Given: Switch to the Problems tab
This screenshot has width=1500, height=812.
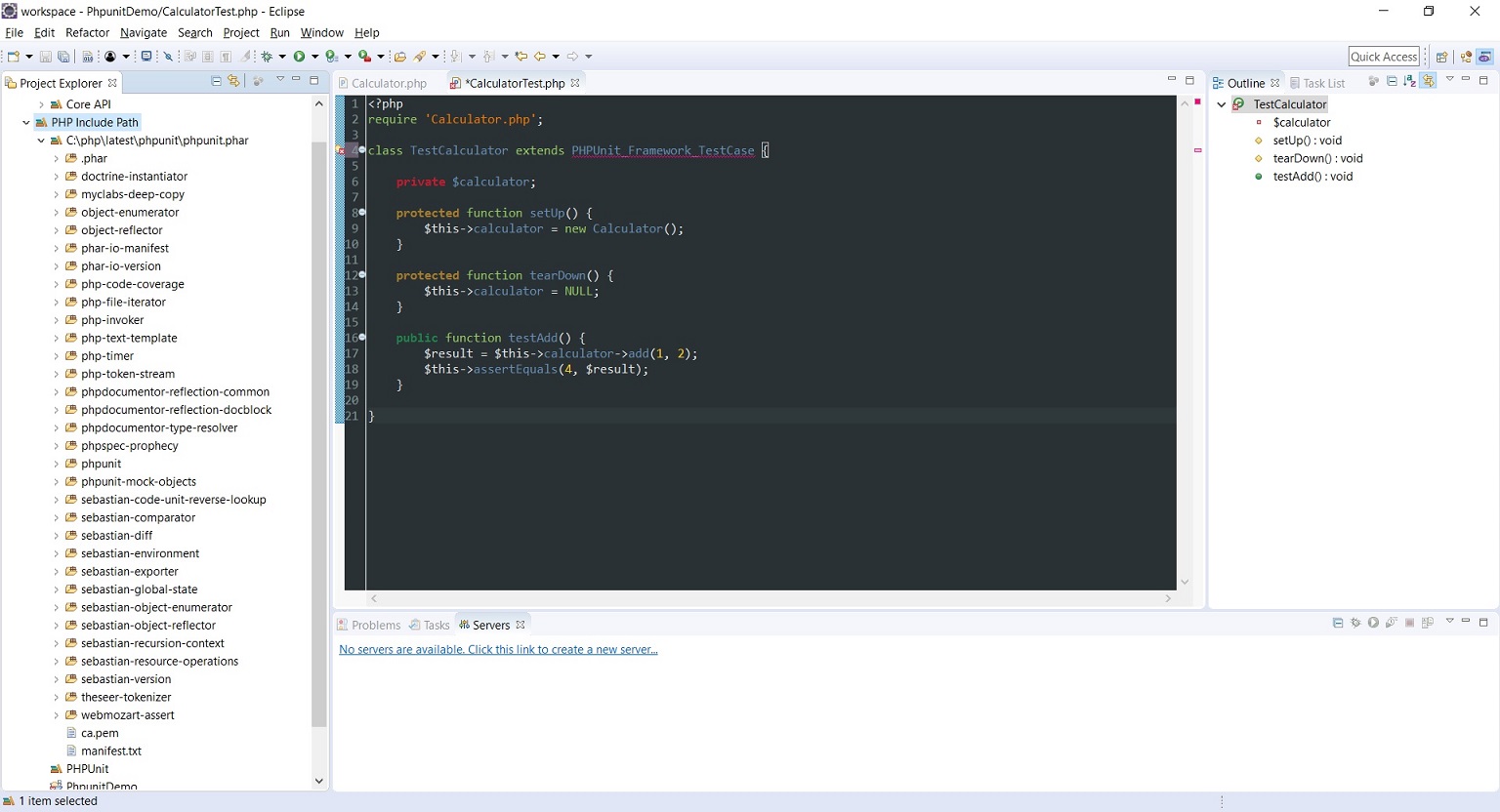Looking at the screenshot, I should 369,625.
